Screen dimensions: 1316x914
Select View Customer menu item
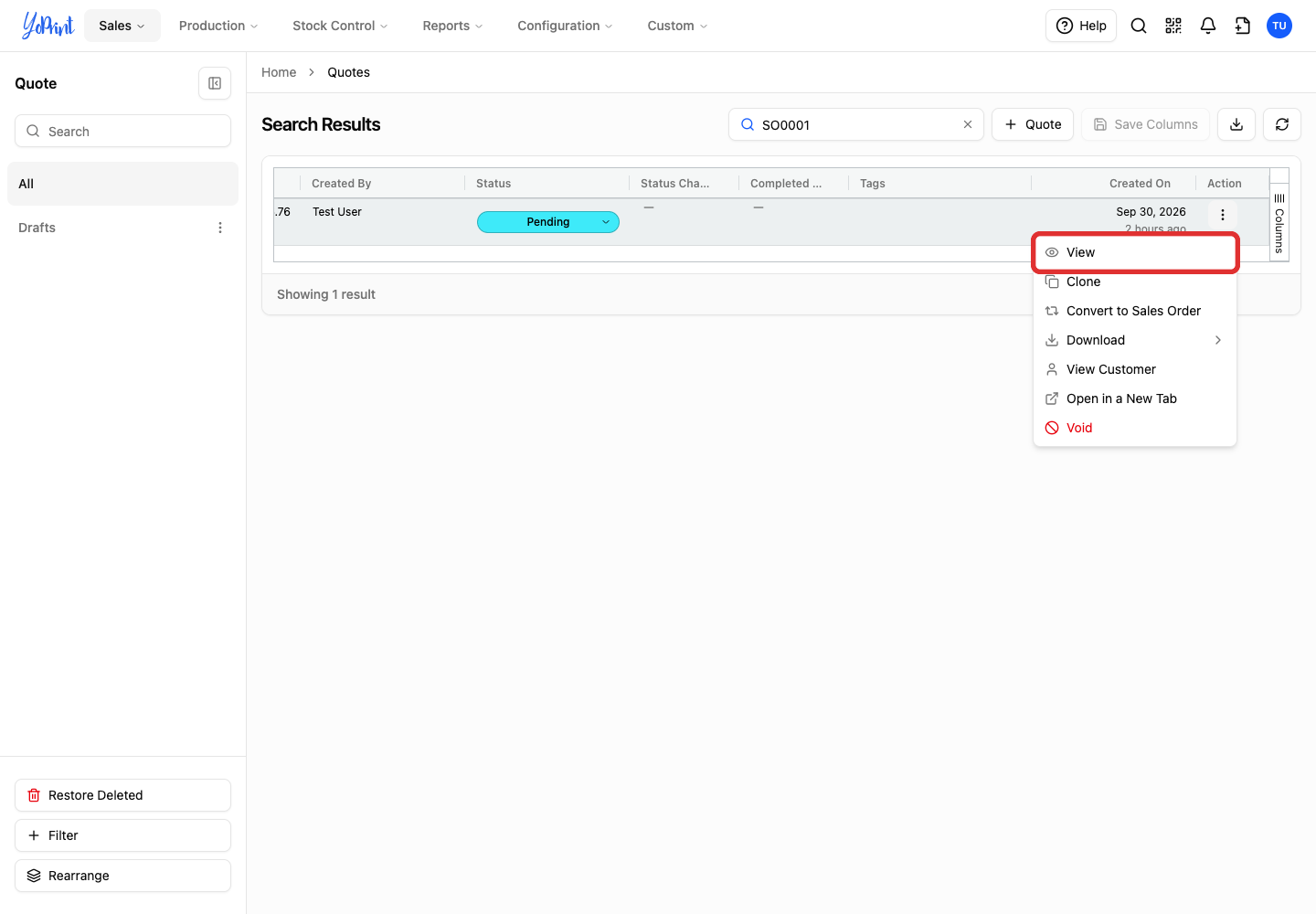(x=1135, y=369)
